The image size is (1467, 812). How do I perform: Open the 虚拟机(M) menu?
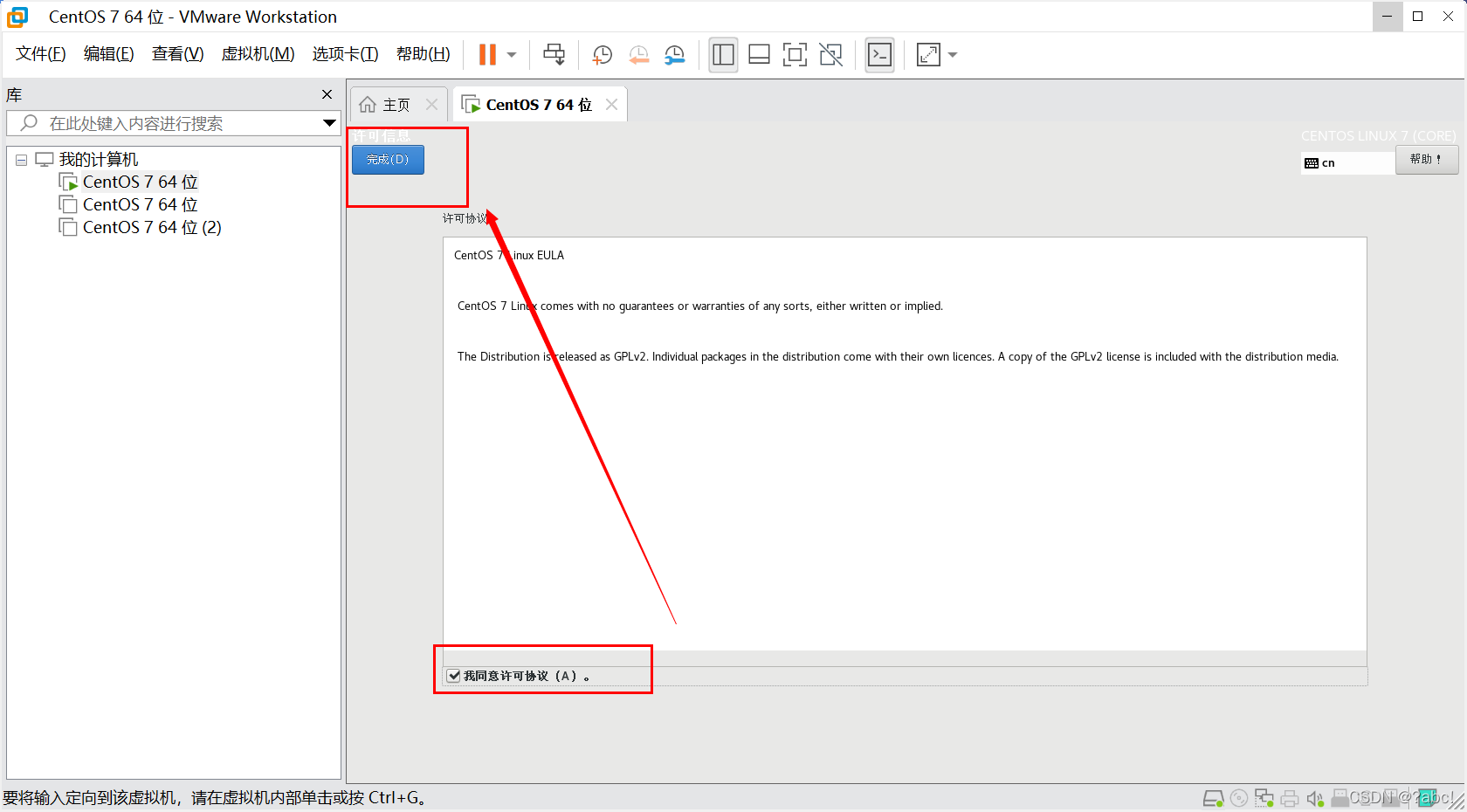pyautogui.click(x=258, y=54)
